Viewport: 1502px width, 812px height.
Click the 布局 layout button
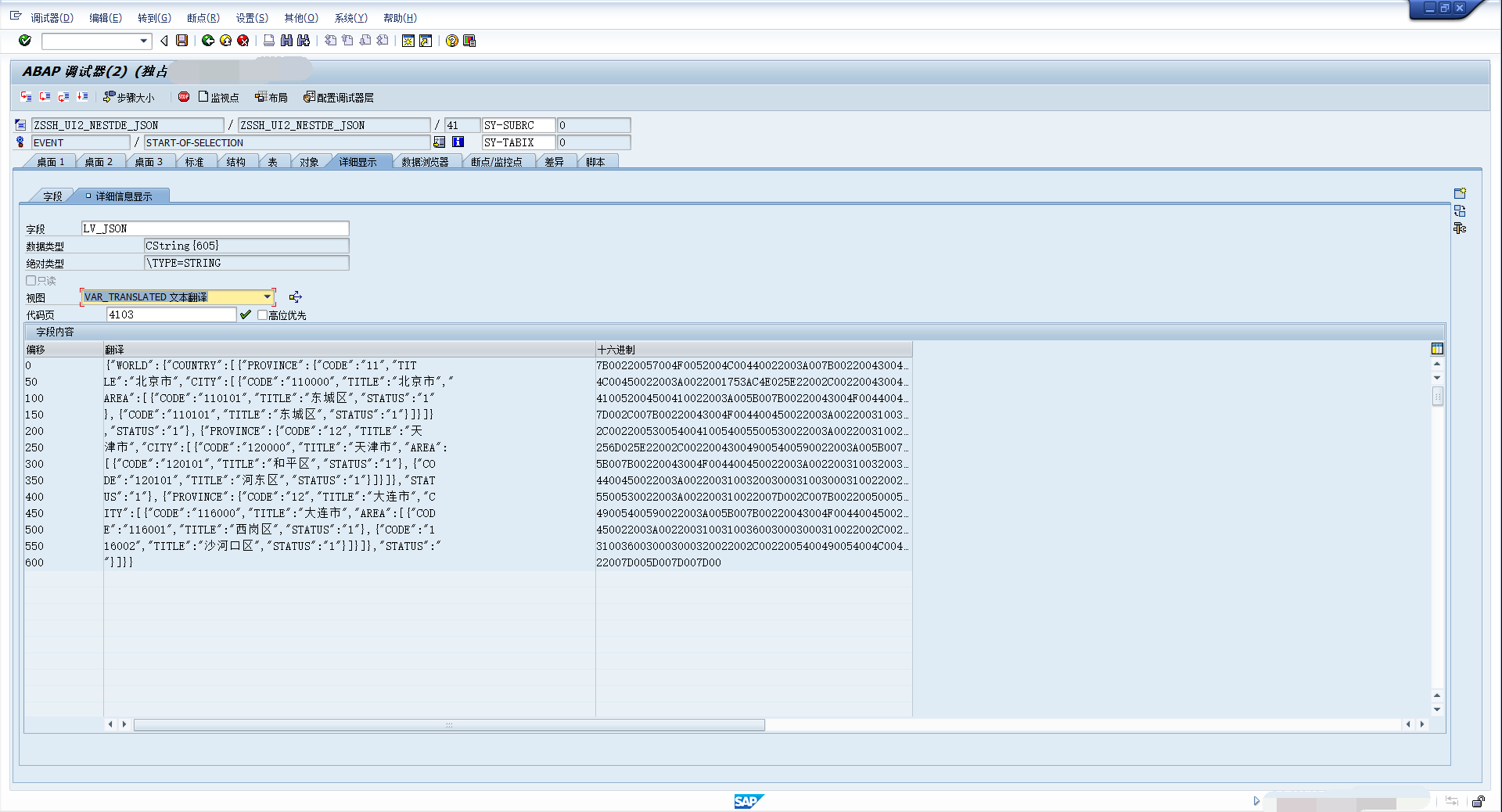pos(271,98)
